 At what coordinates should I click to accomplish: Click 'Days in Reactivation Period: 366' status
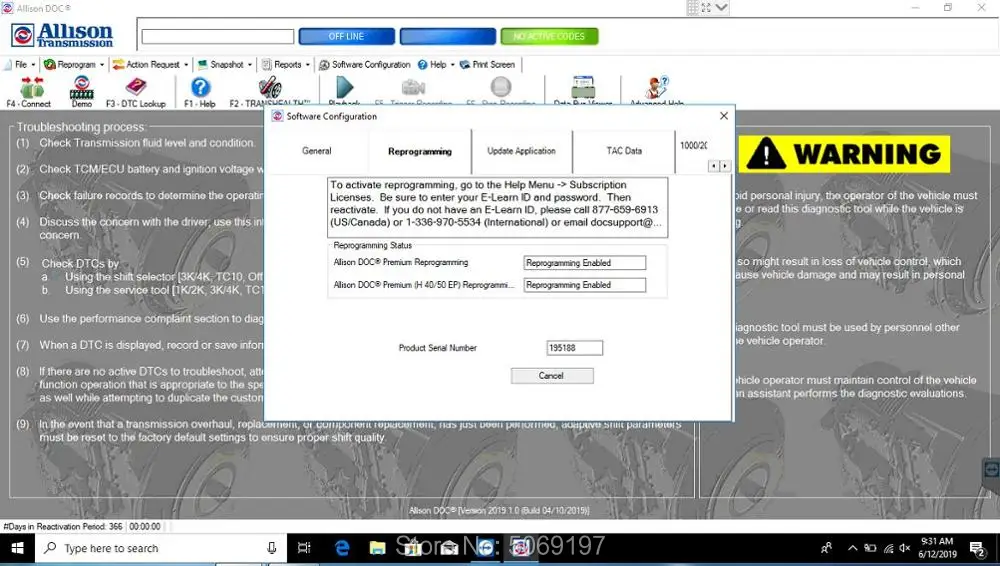pyautogui.click(x=62, y=526)
